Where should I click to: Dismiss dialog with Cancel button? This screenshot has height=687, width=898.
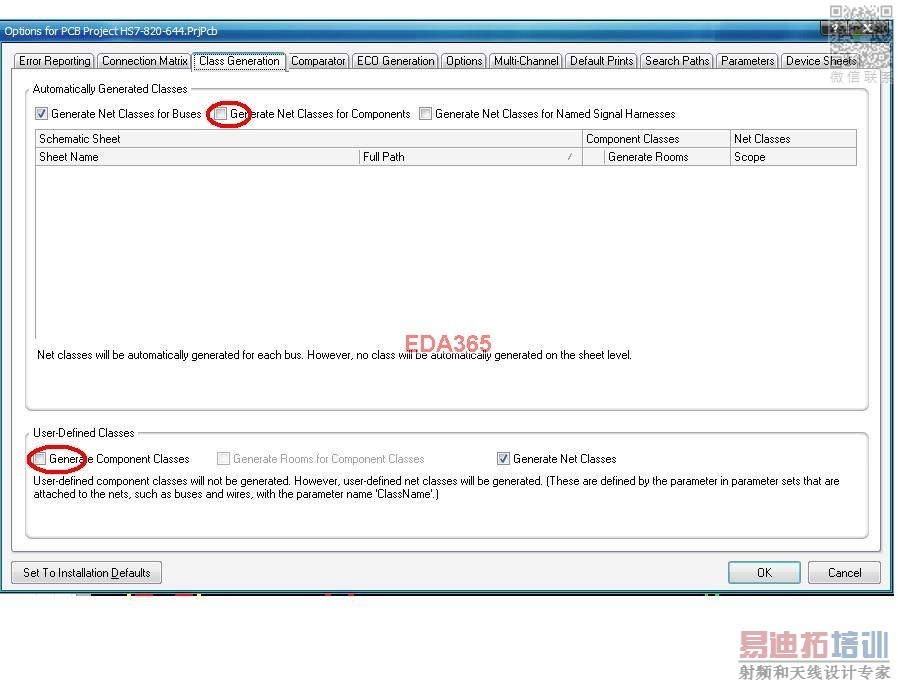[844, 572]
